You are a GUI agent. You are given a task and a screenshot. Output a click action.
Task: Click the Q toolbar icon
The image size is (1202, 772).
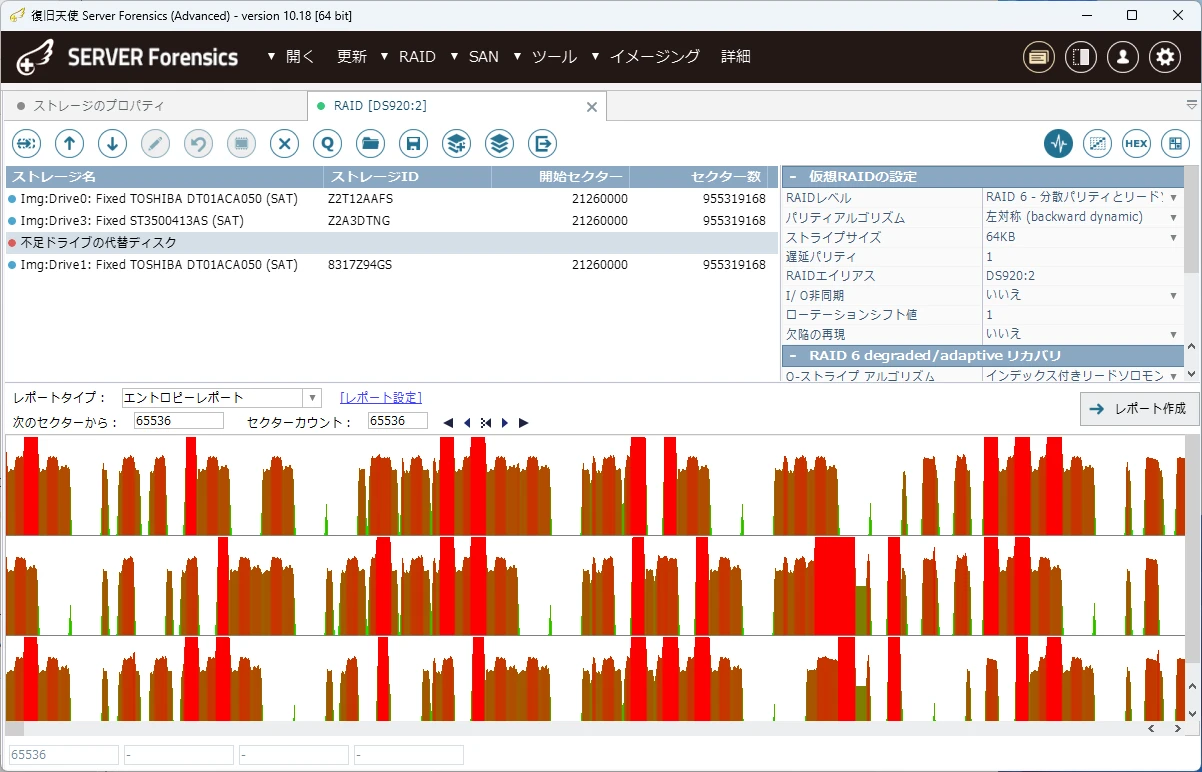327,144
